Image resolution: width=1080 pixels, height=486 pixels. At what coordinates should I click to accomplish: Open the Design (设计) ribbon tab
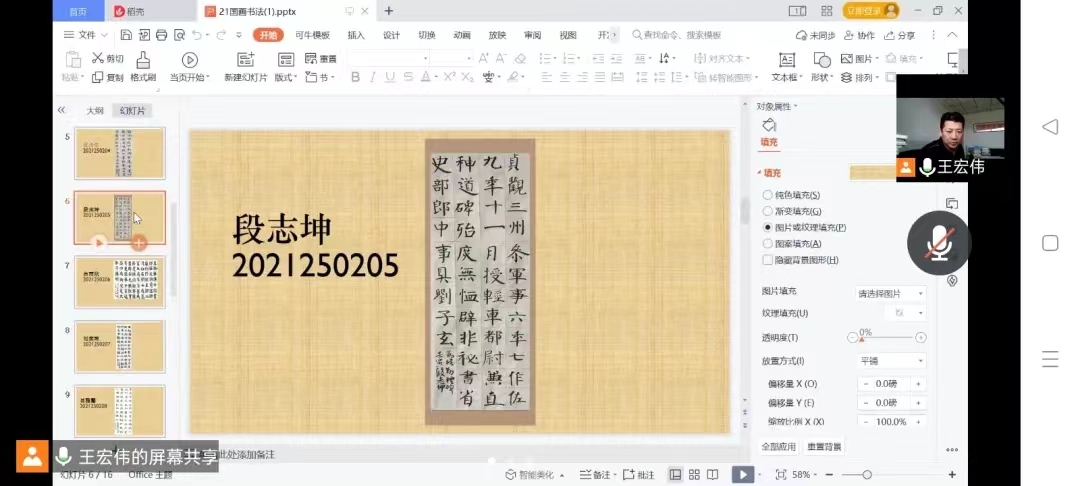click(391, 35)
